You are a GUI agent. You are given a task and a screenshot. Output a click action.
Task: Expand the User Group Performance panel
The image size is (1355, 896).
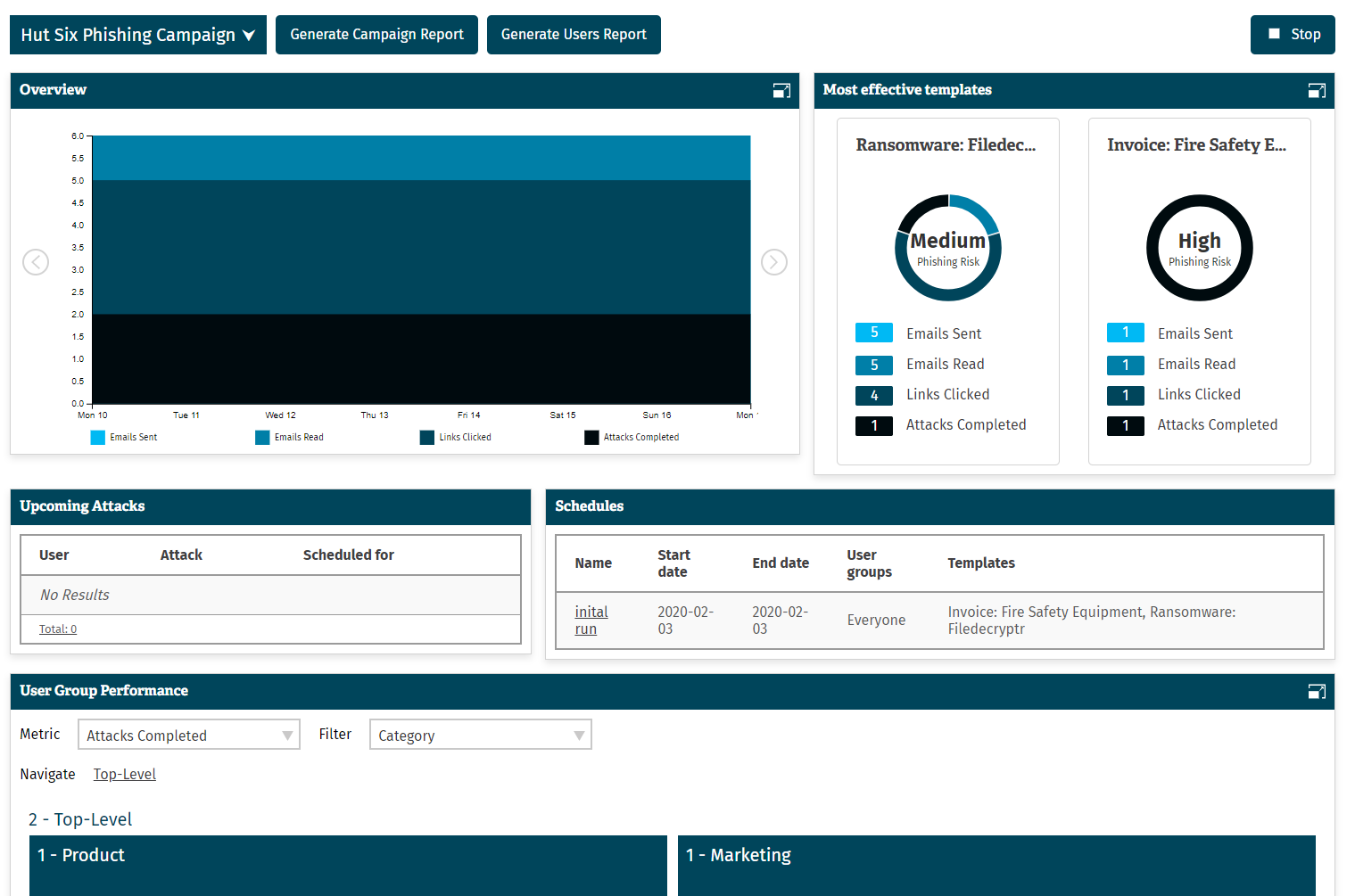[x=1317, y=691]
